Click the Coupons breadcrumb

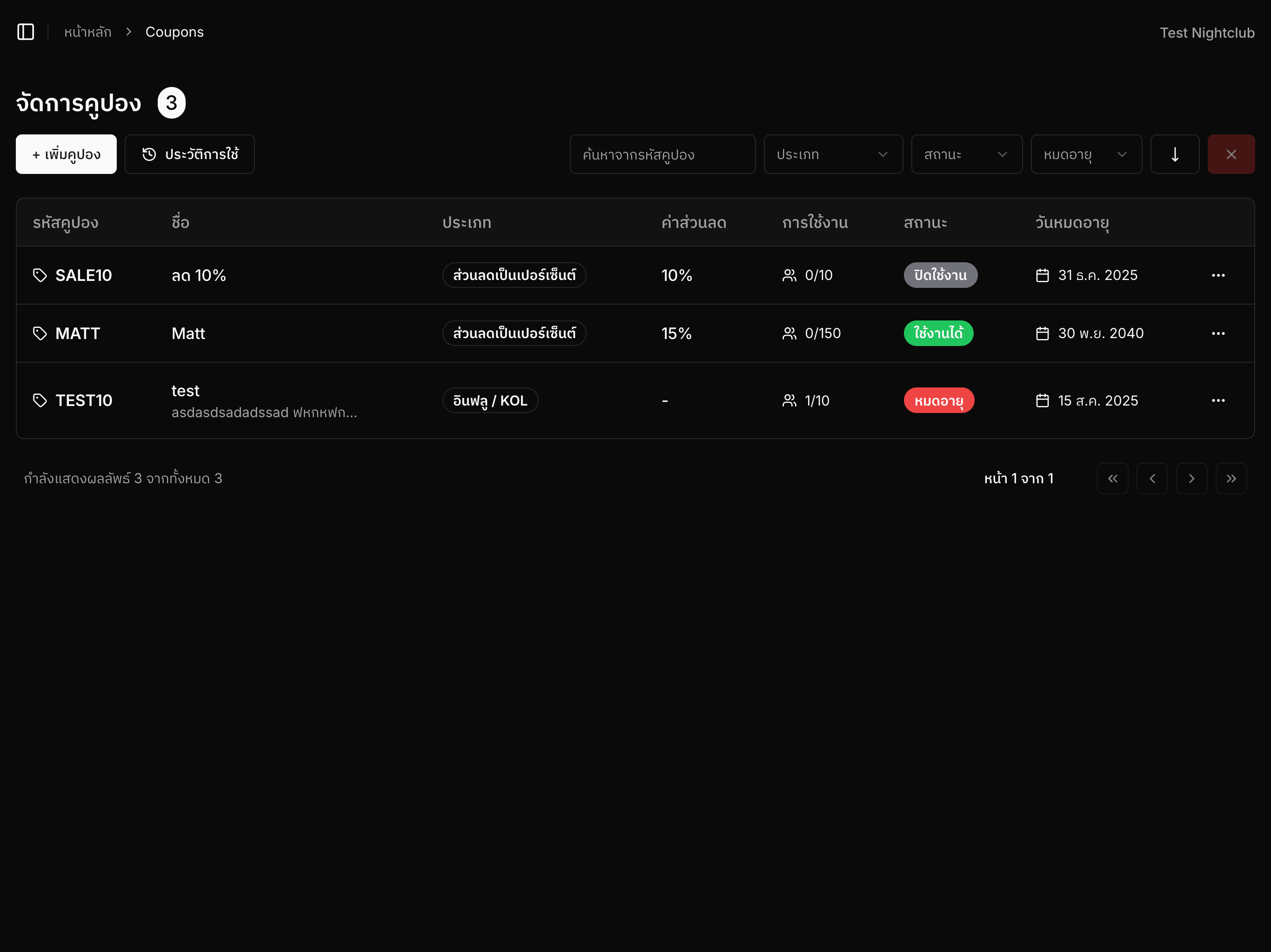[174, 32]
